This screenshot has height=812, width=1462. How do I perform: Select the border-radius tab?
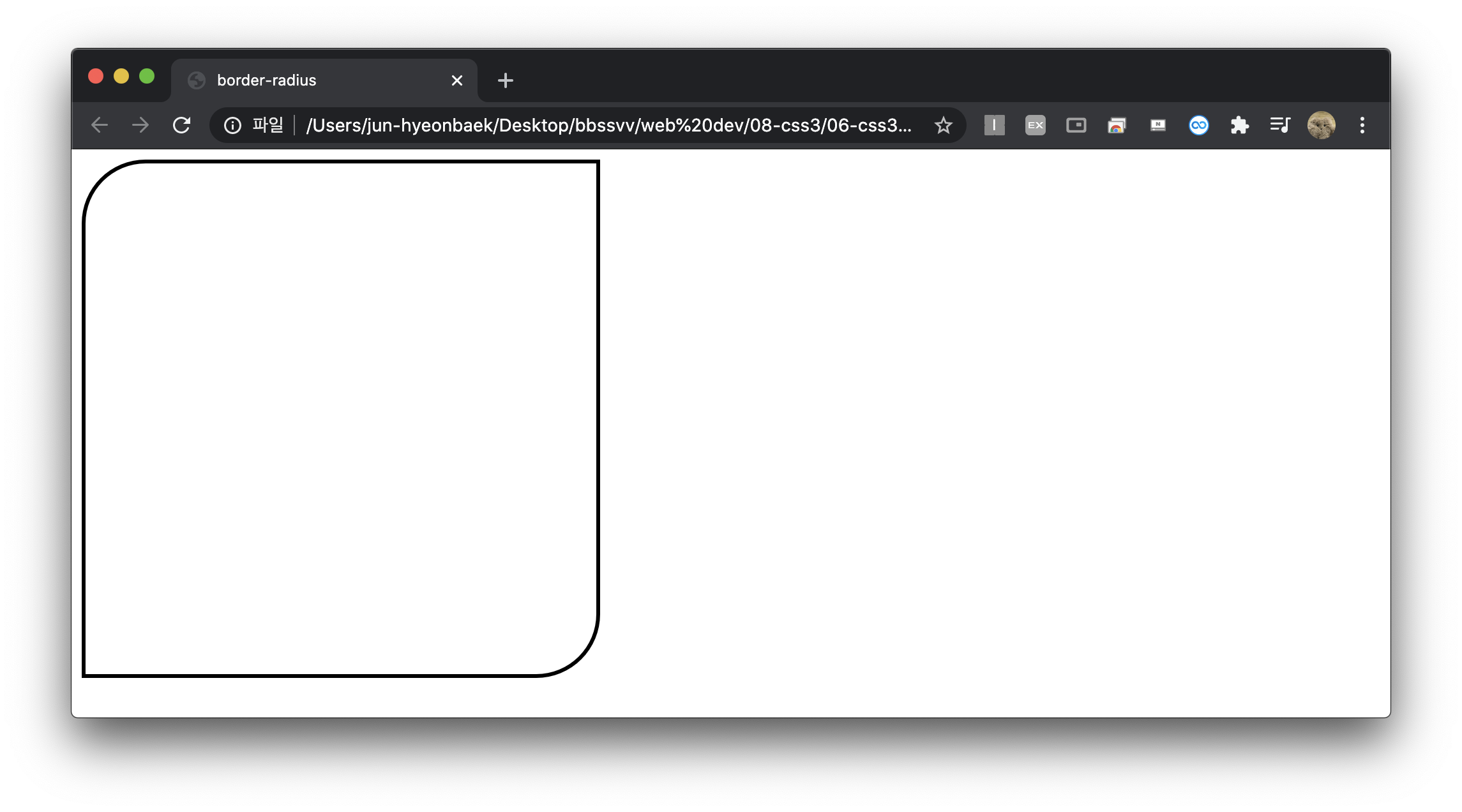(306, 80)
